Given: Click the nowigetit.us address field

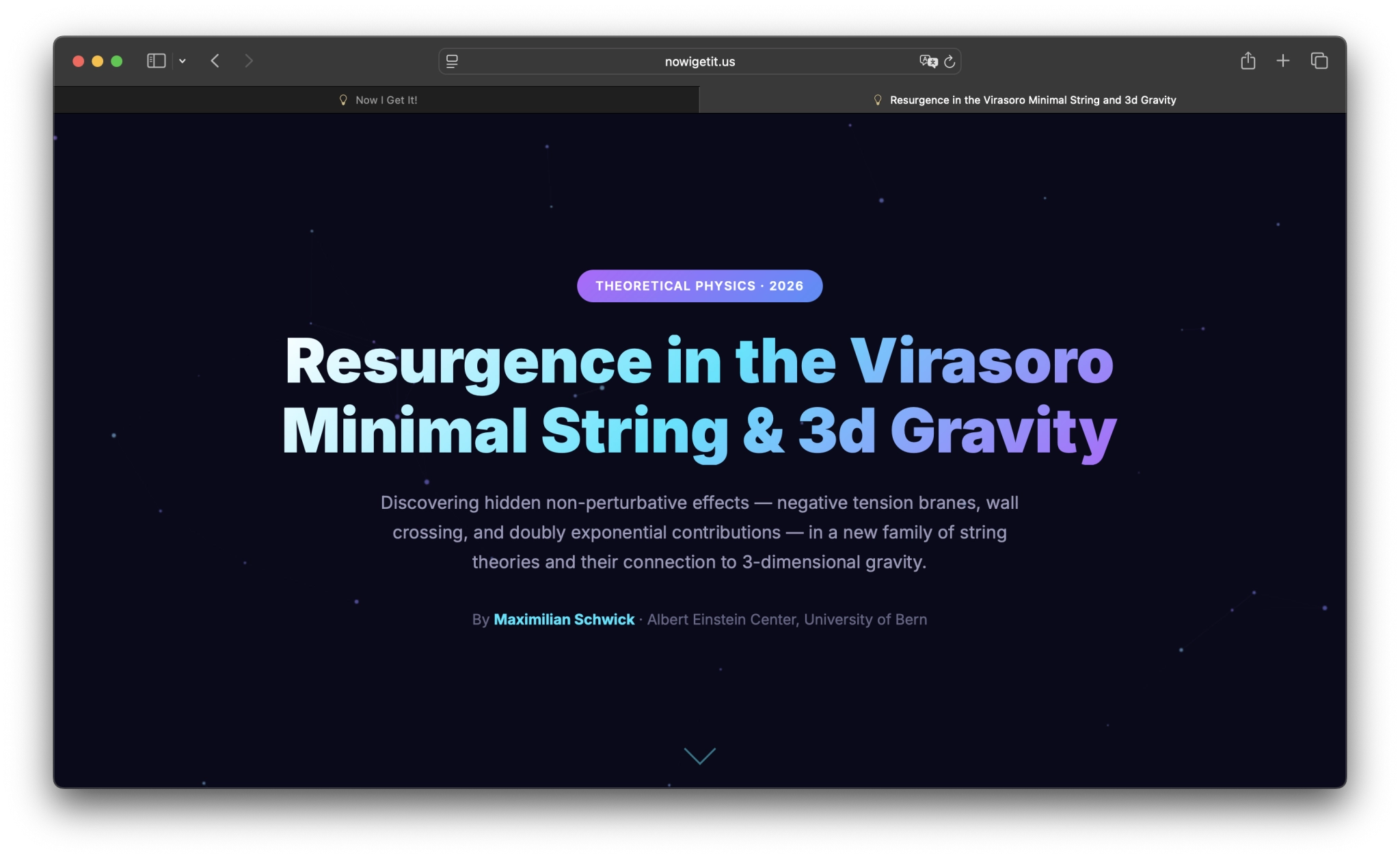Looking at the screenshot, I should tap(699, 62).
